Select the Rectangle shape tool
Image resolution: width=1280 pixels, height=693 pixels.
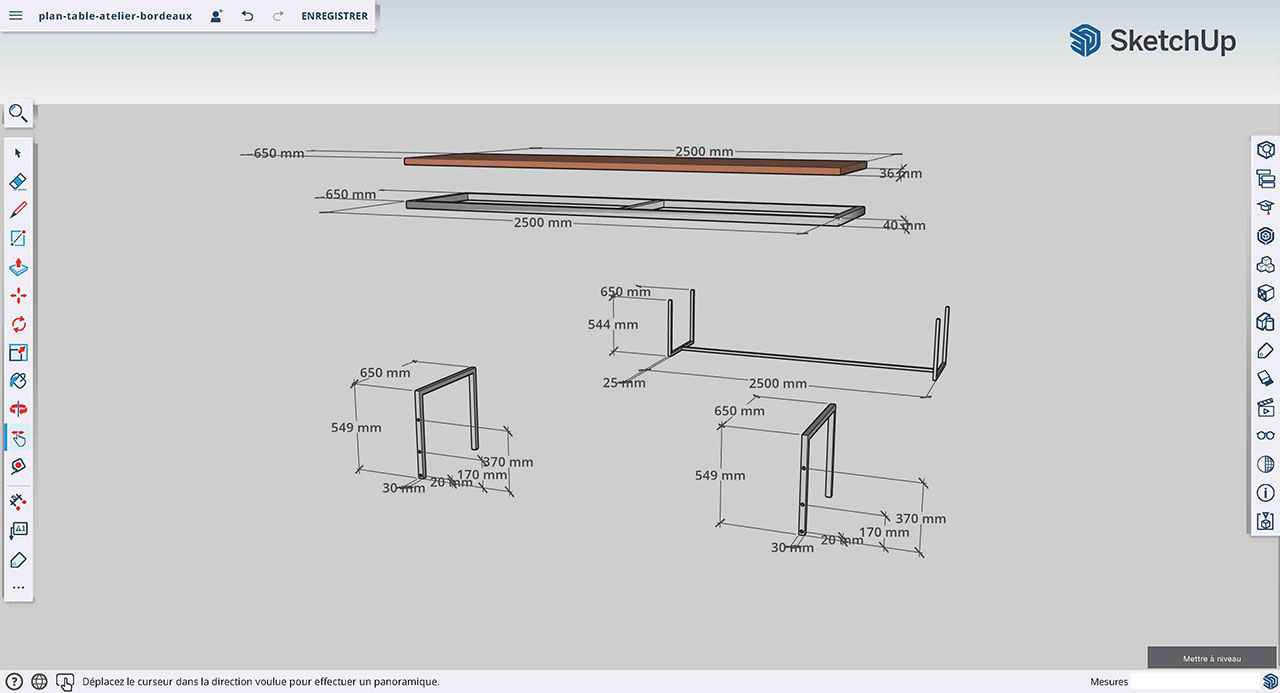18,239
